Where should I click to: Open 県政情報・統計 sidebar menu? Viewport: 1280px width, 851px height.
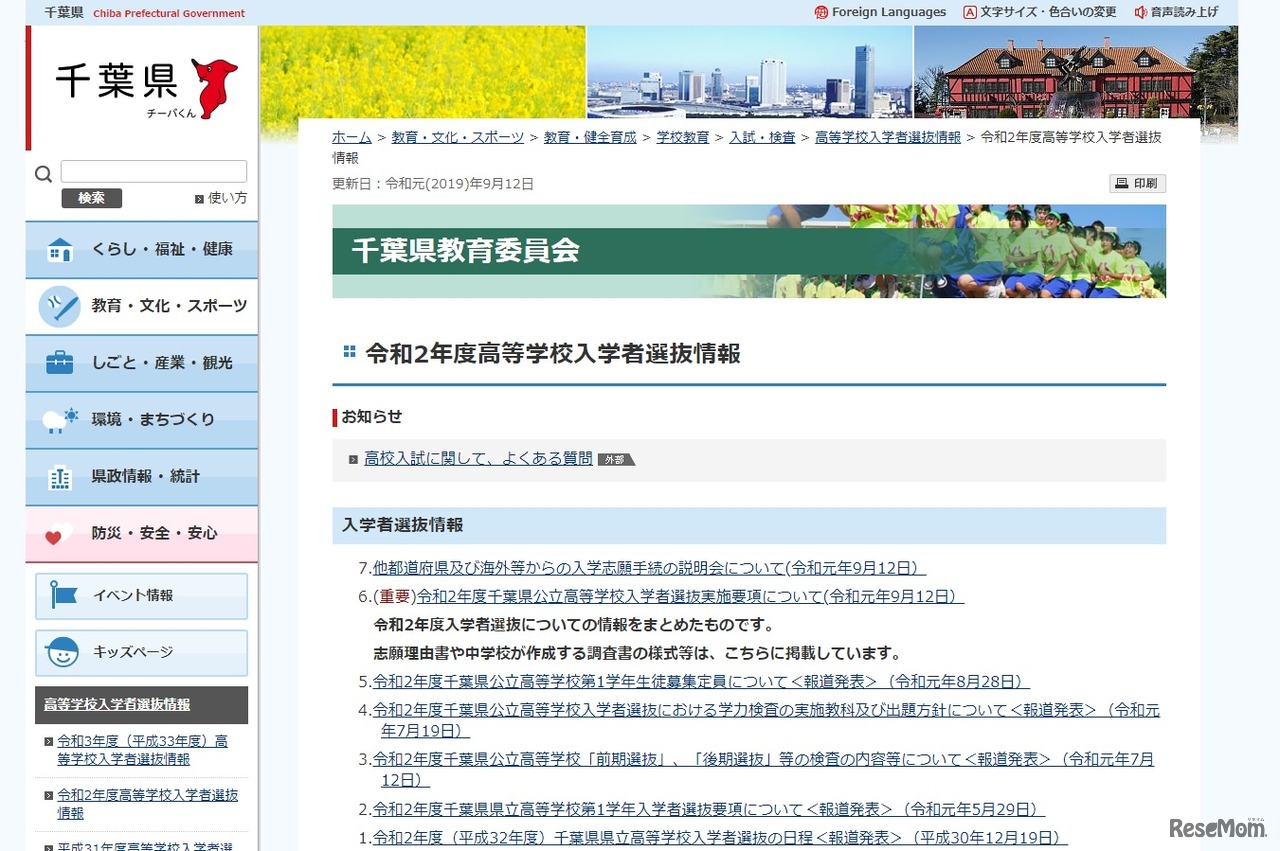coord(145,477)
